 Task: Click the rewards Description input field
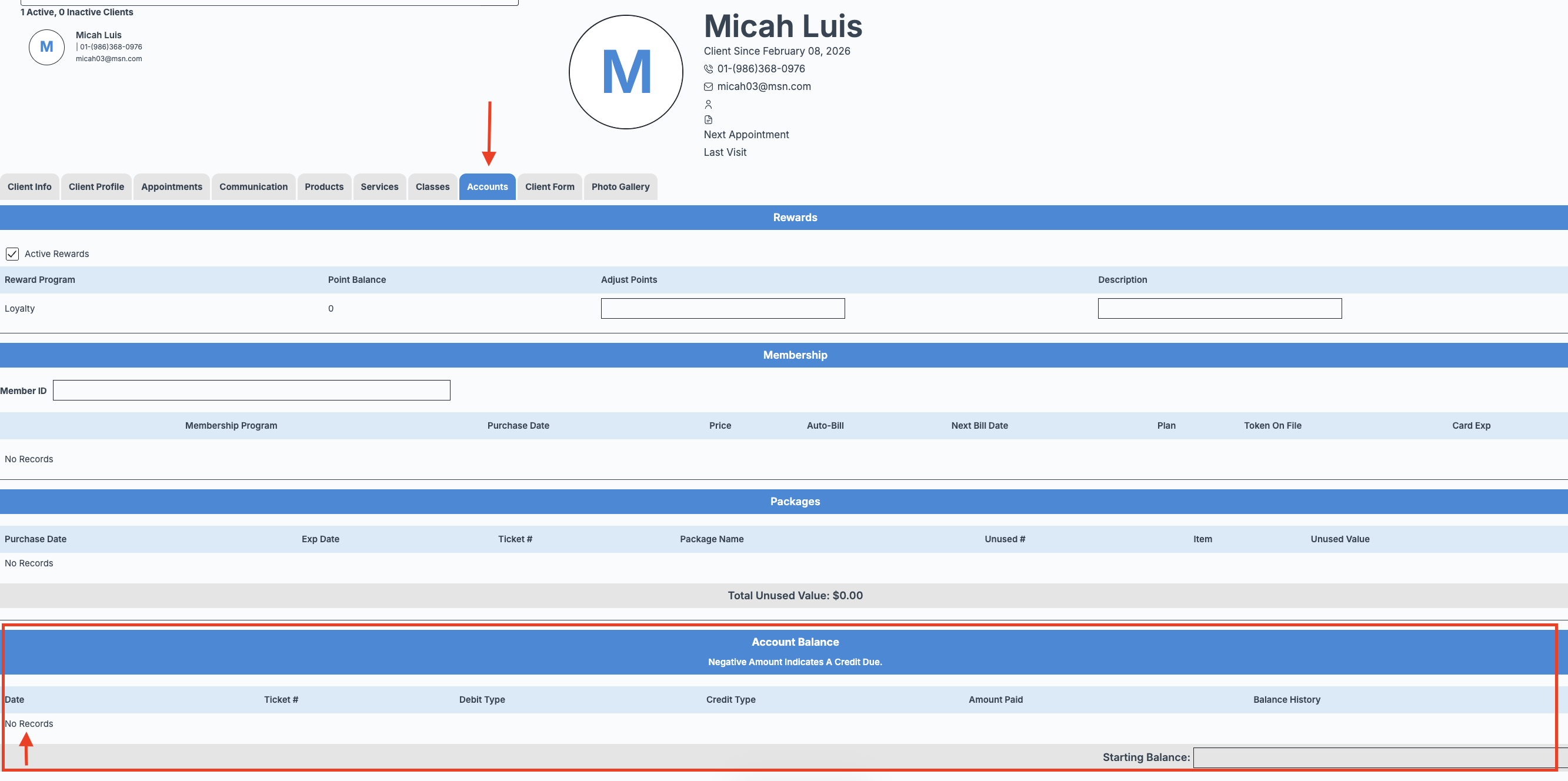tap(1219, 309)
